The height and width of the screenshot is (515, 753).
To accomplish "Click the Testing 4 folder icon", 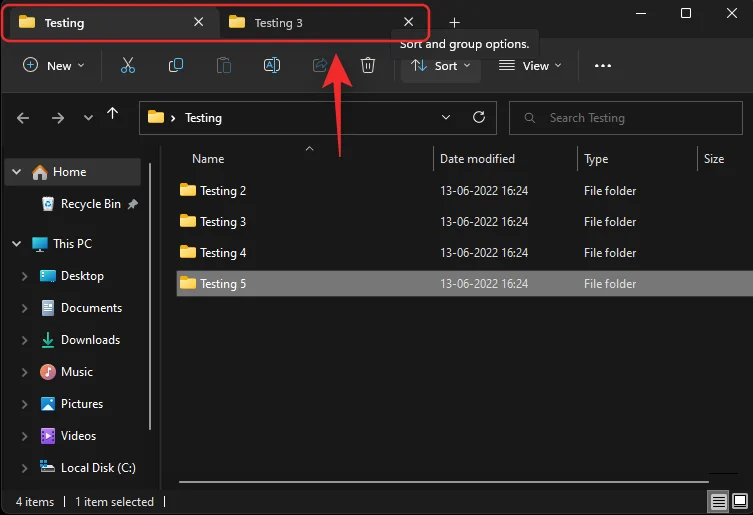I will pos(188,252).
